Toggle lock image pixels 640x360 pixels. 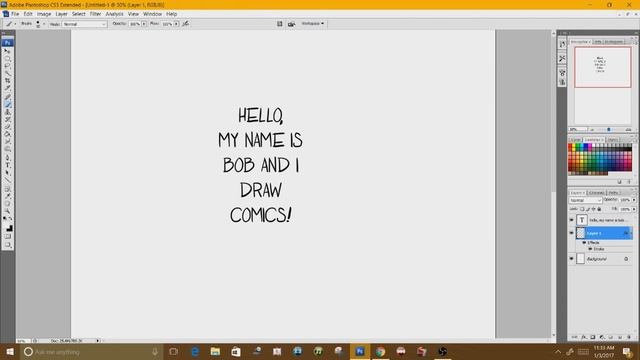pyautogui.click(x=588, y=209)
